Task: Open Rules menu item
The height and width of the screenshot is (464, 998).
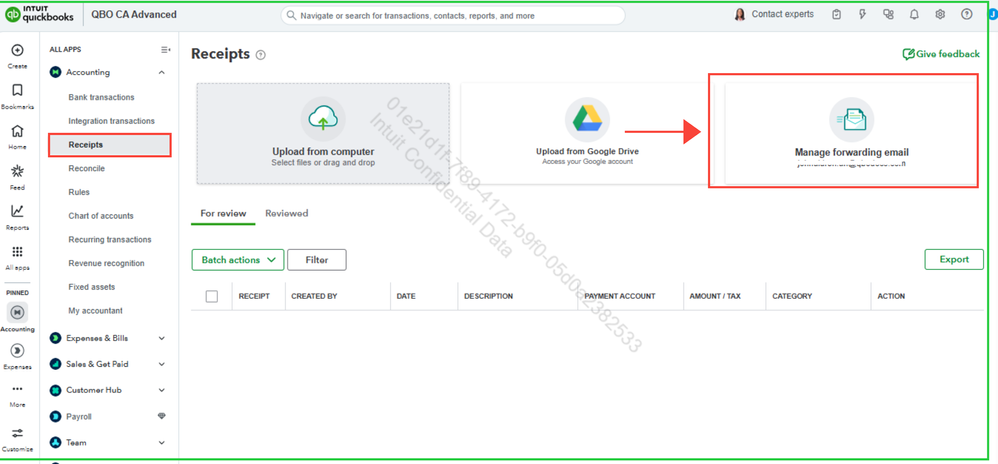Action: 79,192
